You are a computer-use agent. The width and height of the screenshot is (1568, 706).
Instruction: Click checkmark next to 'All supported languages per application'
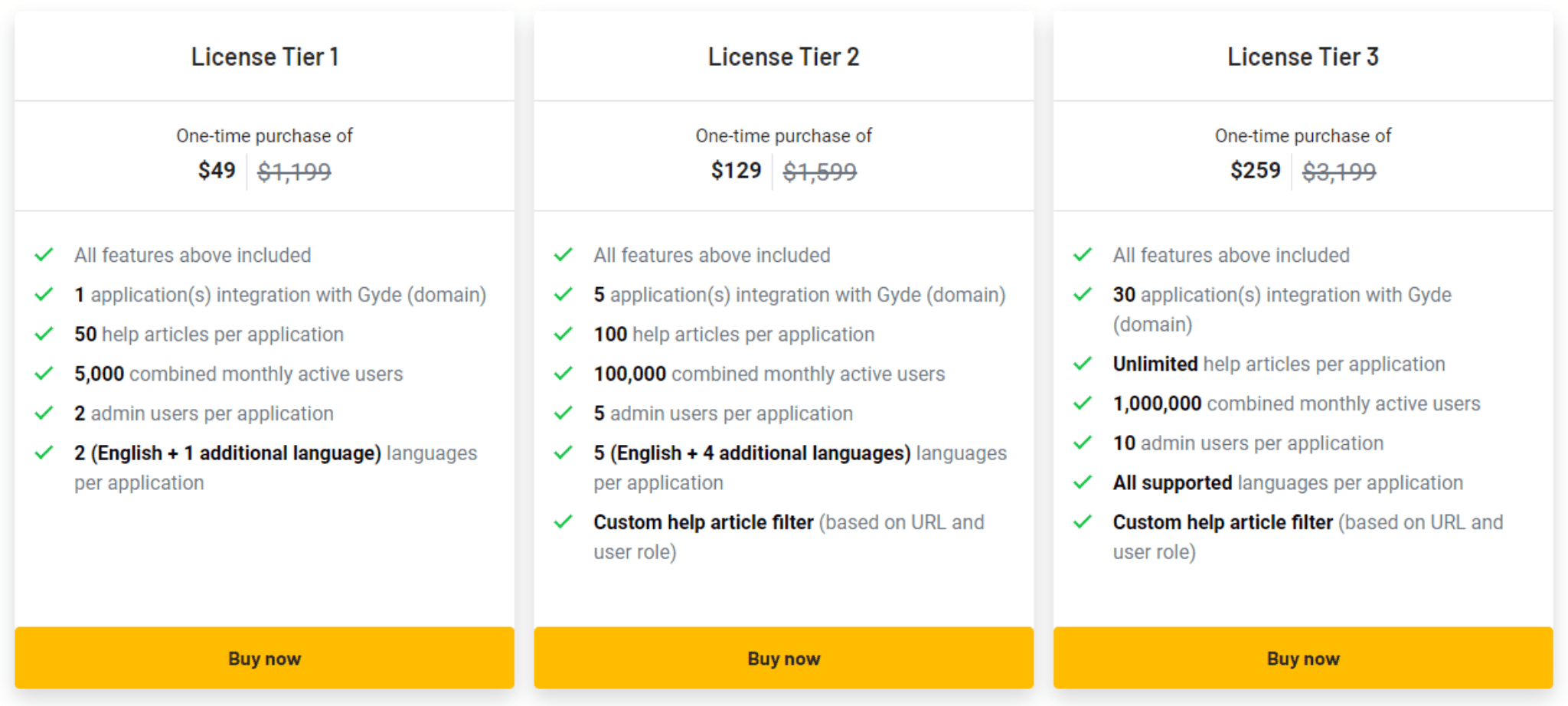pyautogui.click(x=1083, y=482)
